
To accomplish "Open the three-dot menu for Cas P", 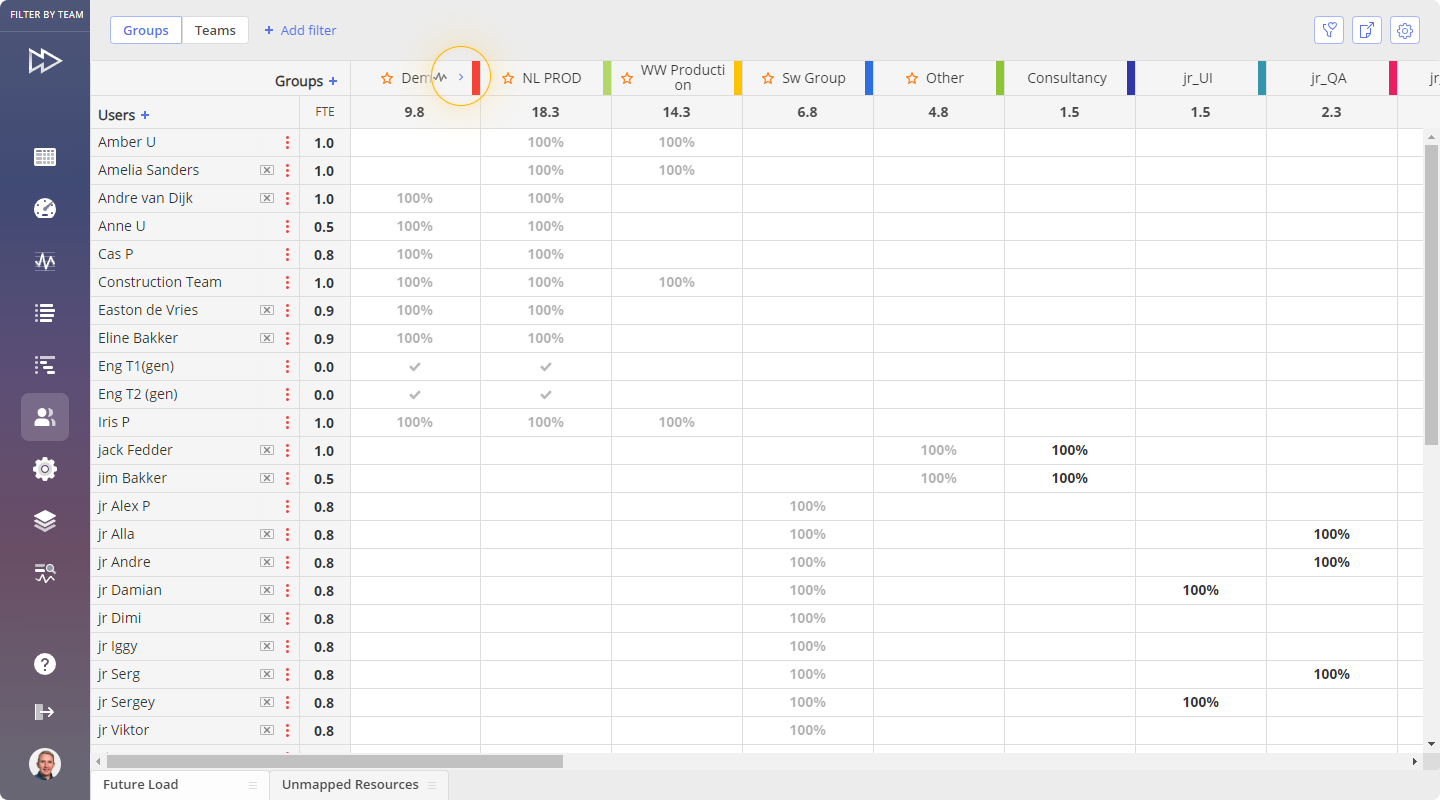I will coord(288,254).
